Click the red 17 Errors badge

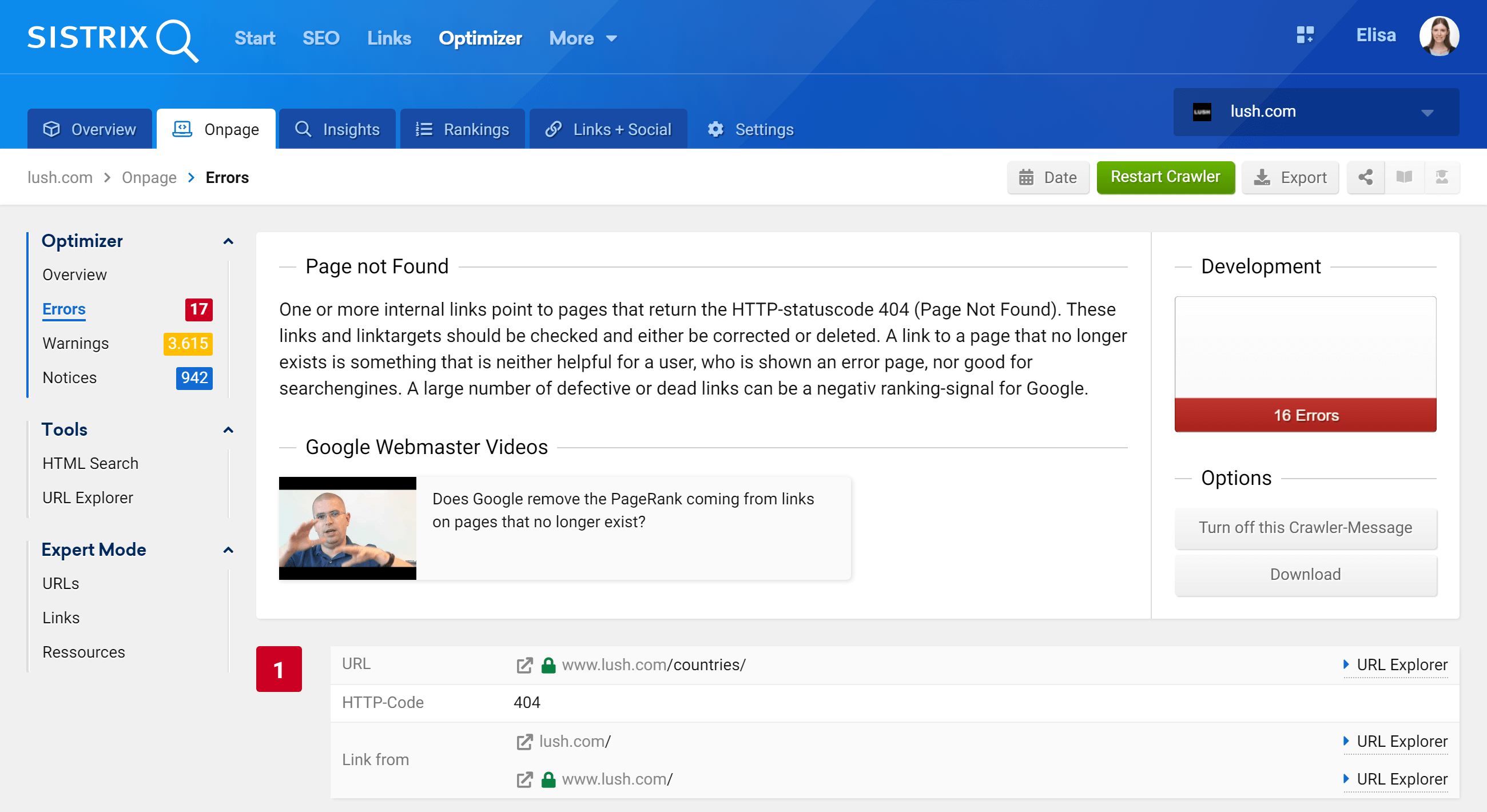(x=198, y=309)
